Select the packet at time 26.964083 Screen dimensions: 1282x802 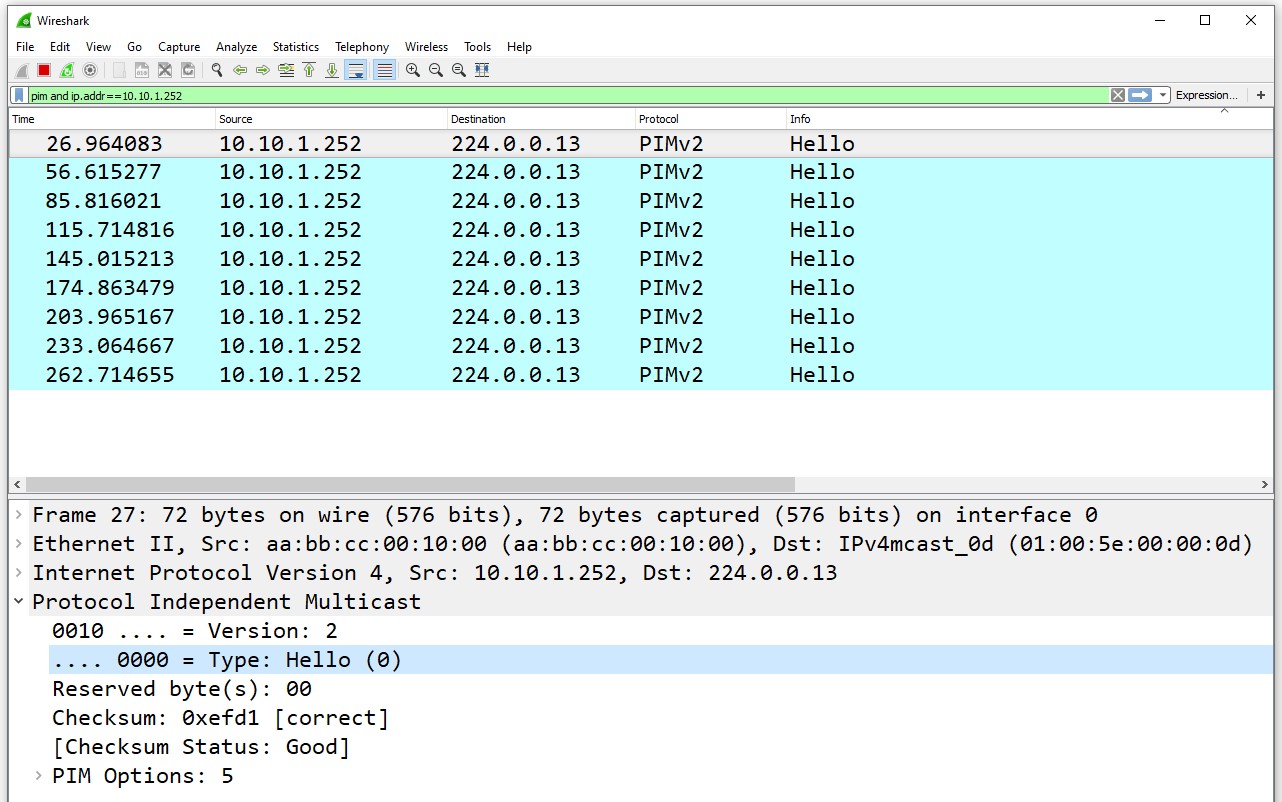click(641, 143)
